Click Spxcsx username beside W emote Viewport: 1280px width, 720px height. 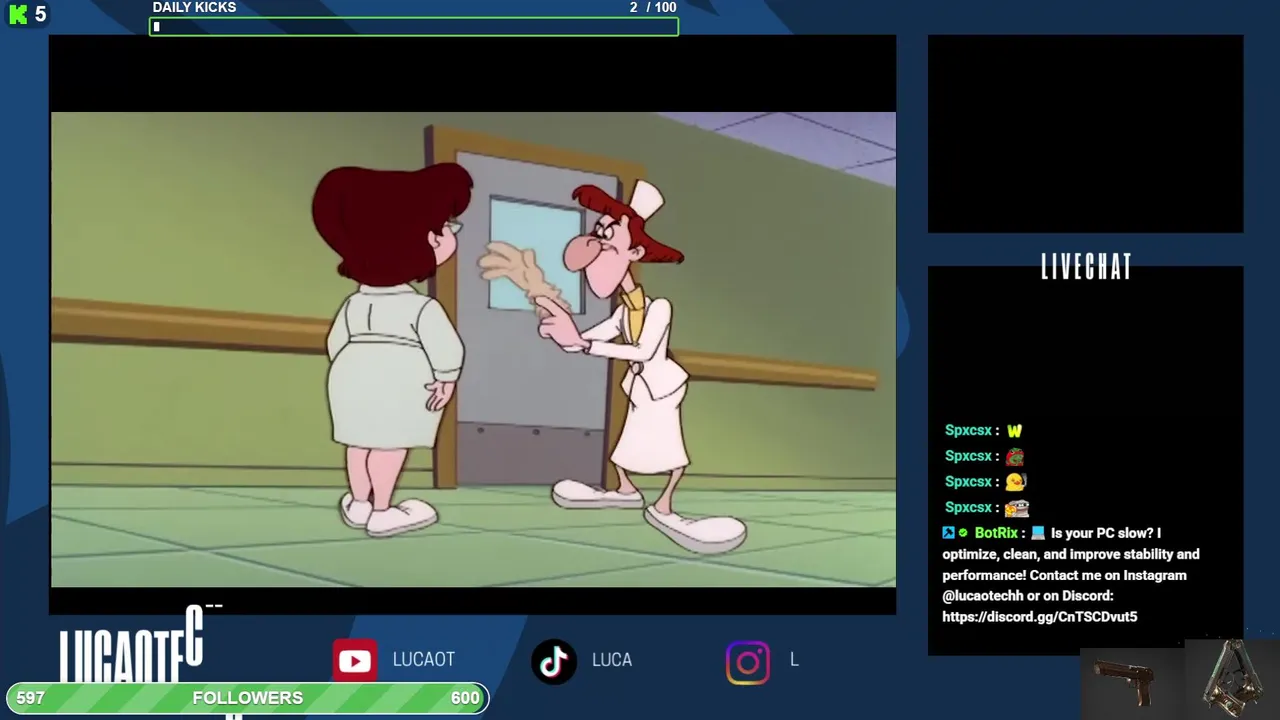click(968, 431)
